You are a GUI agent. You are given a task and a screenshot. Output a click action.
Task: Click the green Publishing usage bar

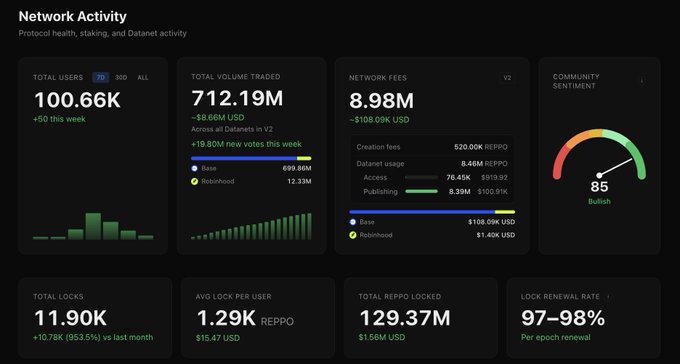422,191
